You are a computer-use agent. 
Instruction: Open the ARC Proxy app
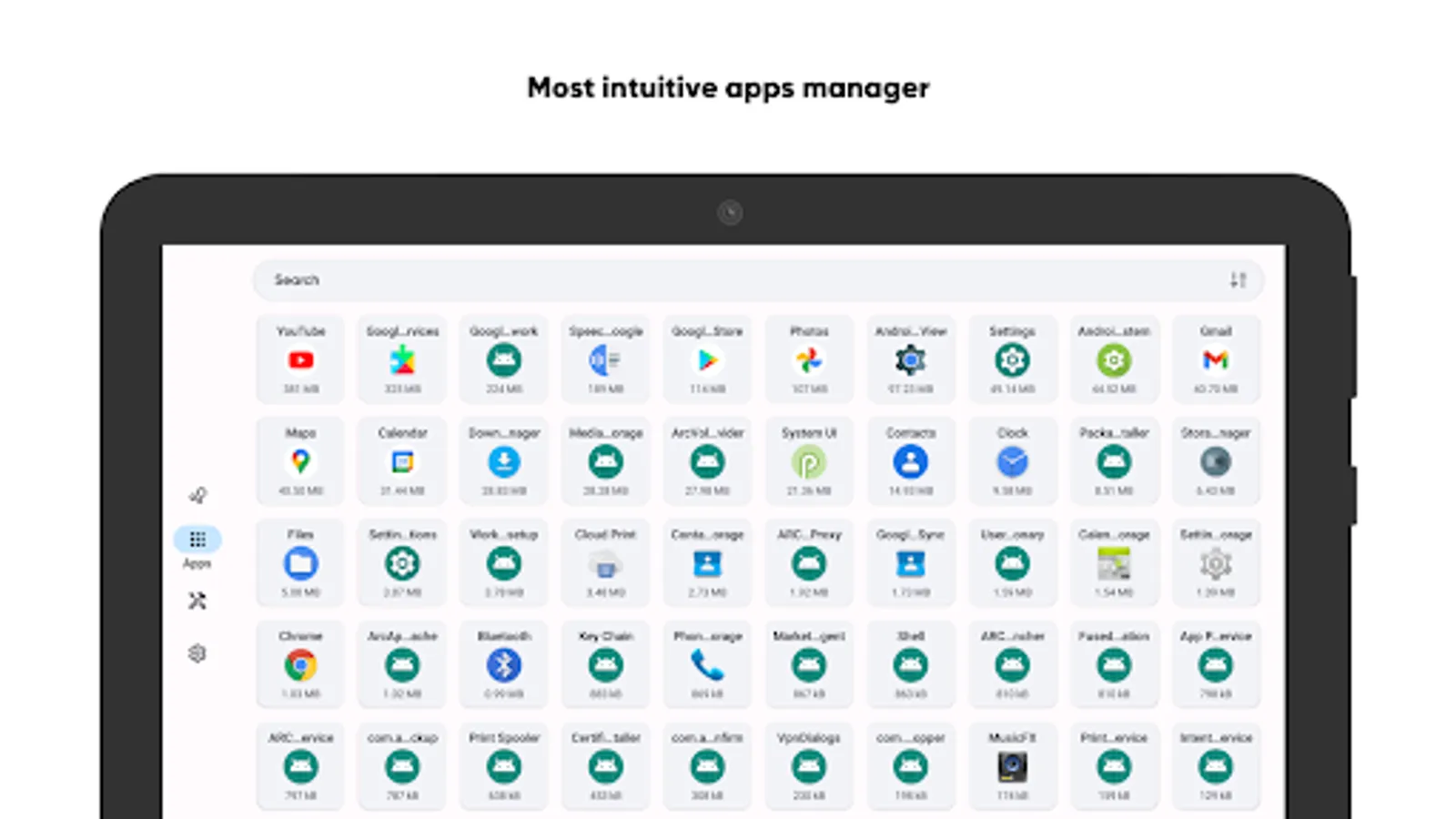809,563
